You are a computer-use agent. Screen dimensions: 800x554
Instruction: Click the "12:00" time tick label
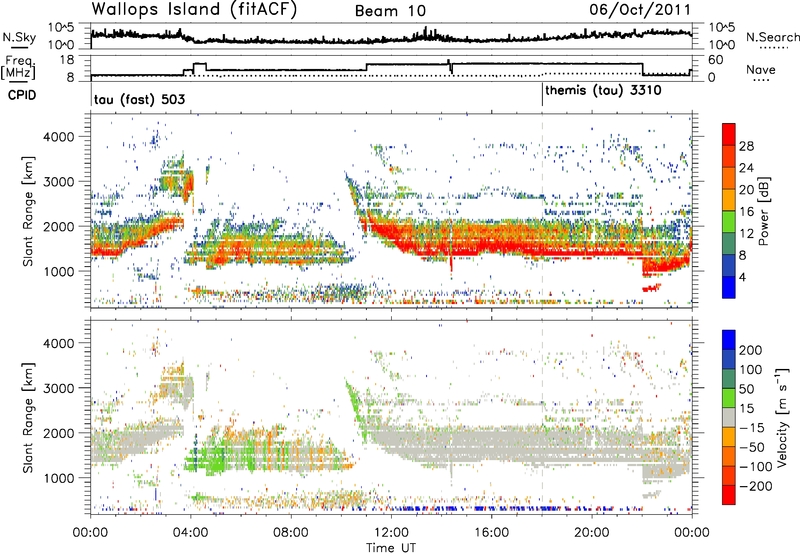(x=391, y=533)
